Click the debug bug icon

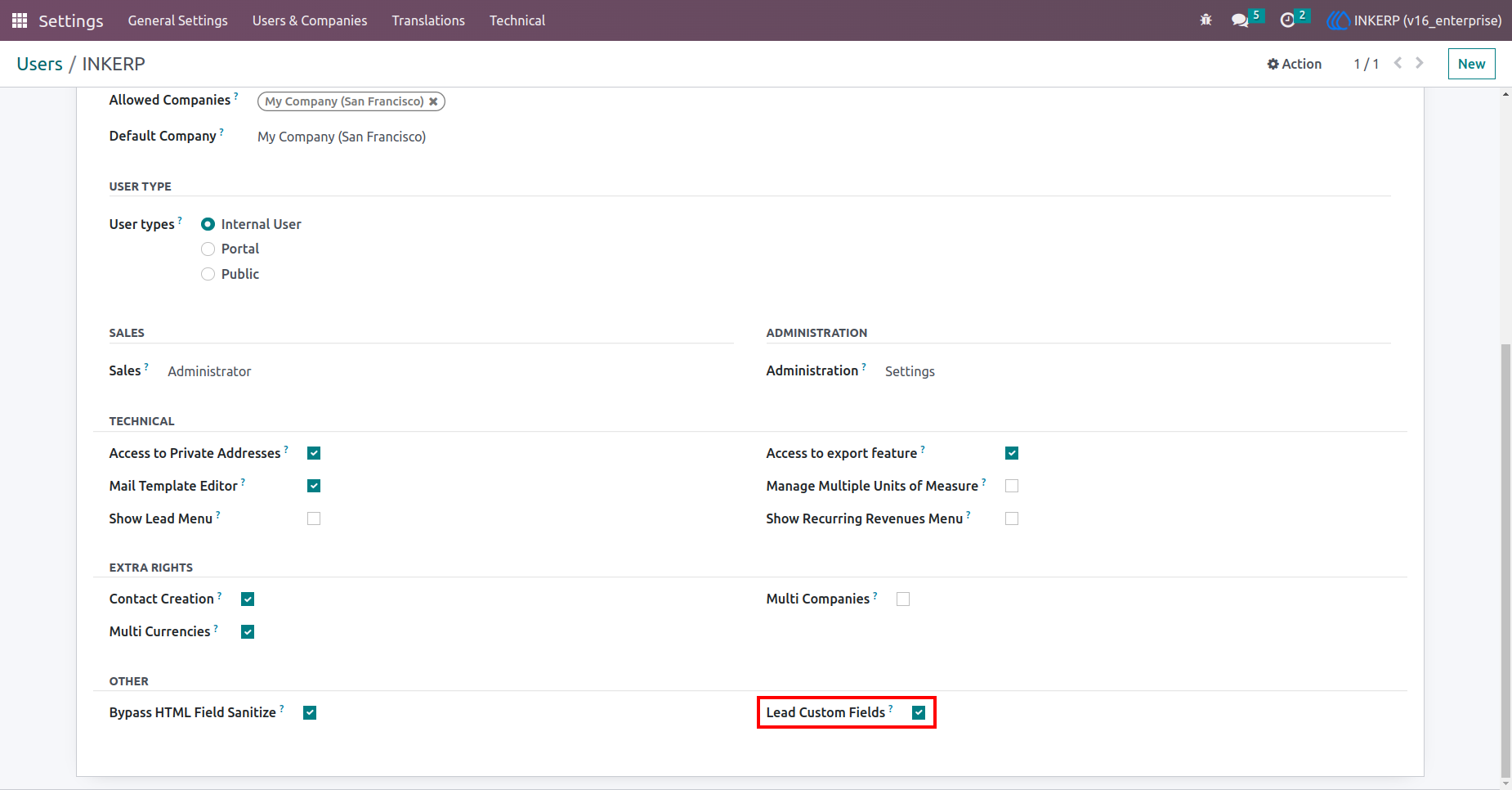pyautogui.click(x=1206, y=20)
